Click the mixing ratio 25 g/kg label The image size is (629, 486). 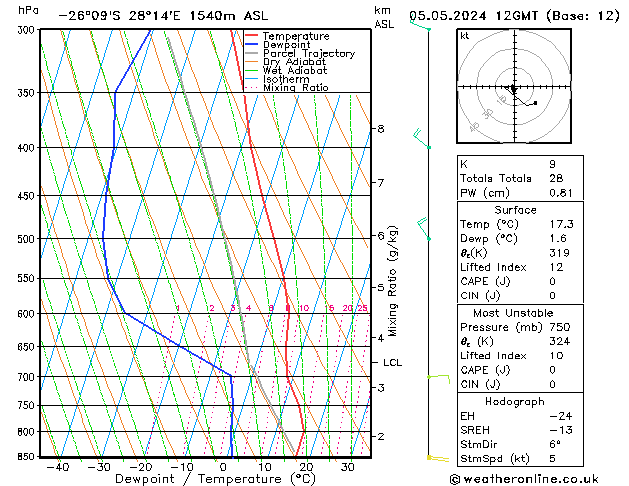pos(362,308)
